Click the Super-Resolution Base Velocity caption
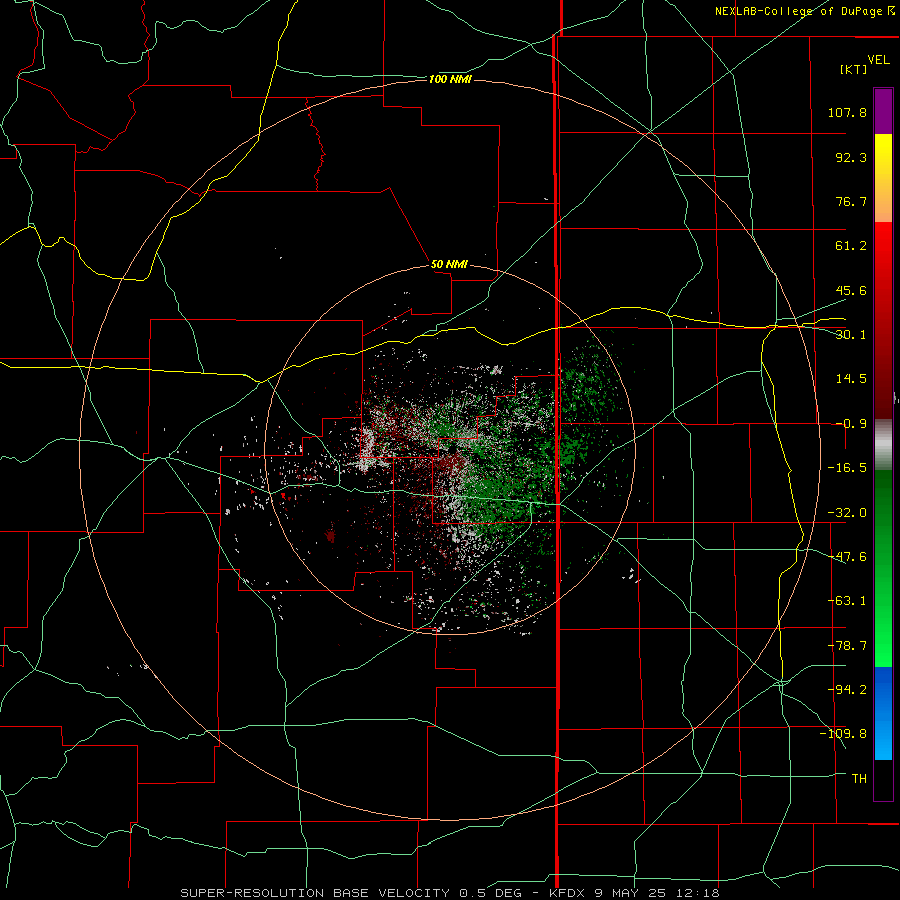This screenshot has width=900, height=900. tap(450, 893)
